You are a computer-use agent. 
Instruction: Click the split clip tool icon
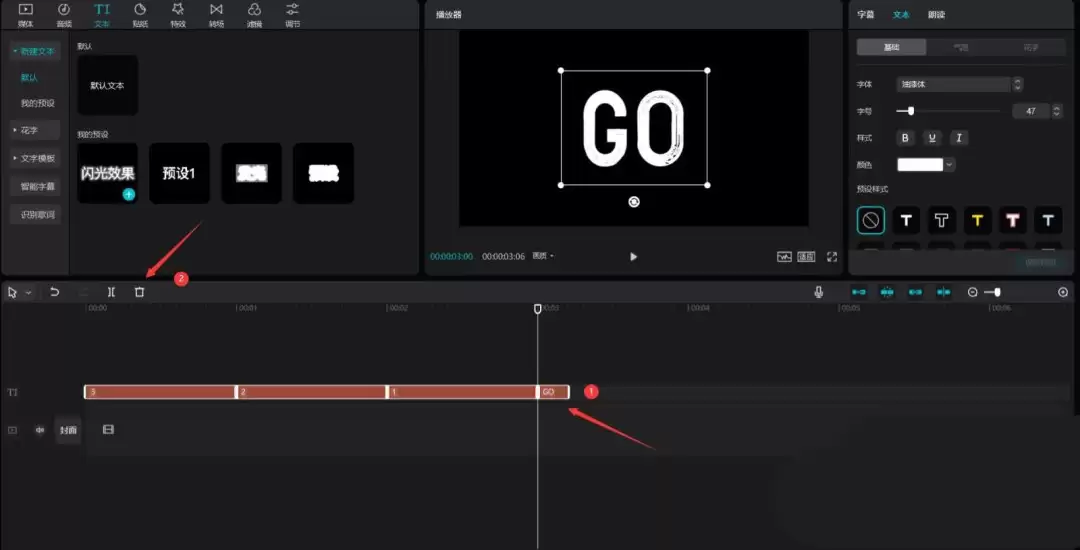click(111, 292)
